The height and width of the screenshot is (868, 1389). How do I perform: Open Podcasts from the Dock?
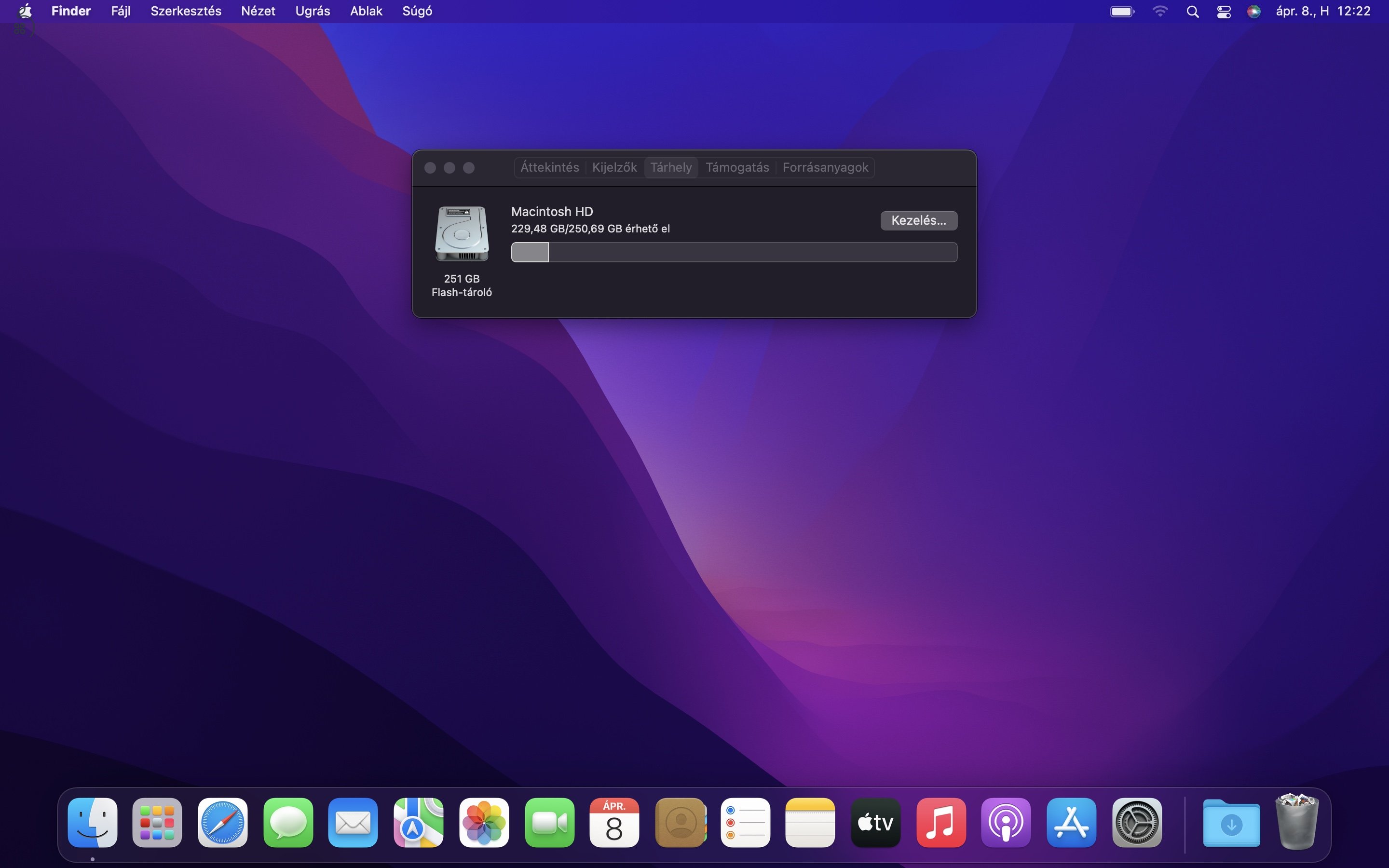[x=1006, y=822]
